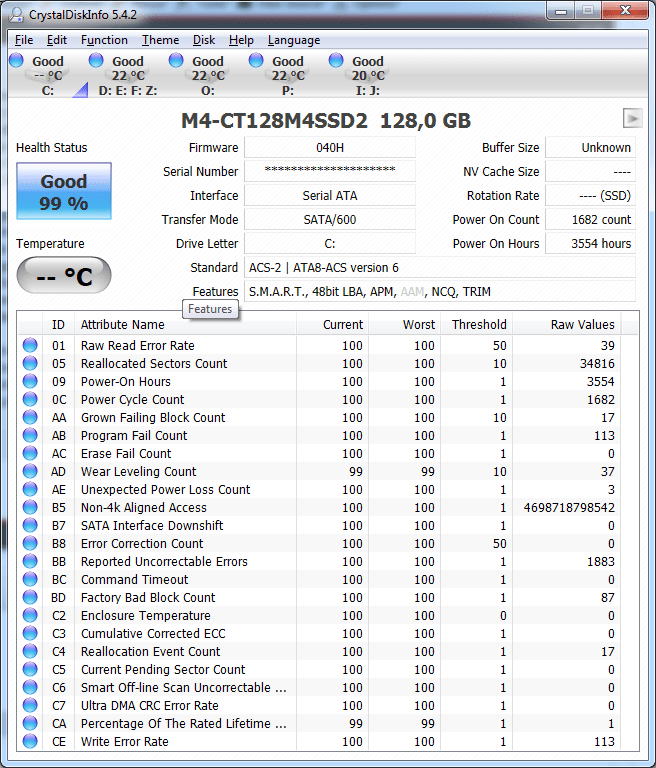Image resolution: width=656 pixels, height=768 pixels.
Task: Click the Power On Count field
Action: [590, 219]
